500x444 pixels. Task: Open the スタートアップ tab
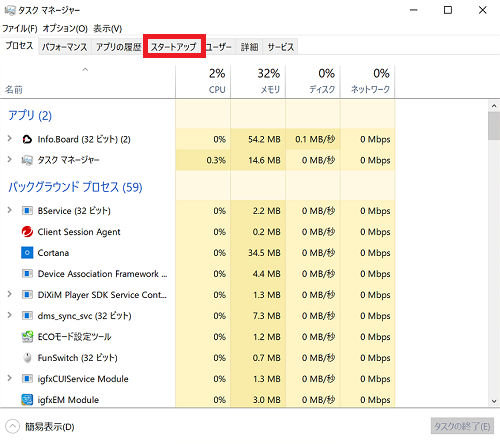point(174,47)
